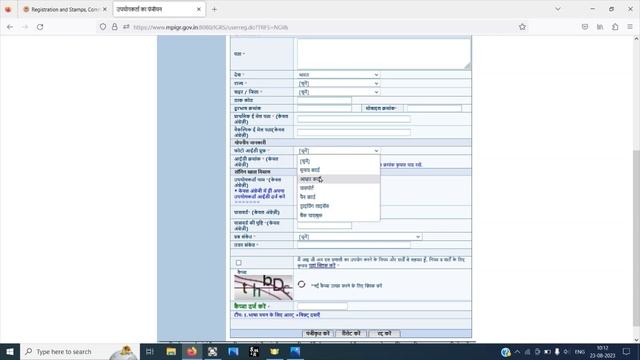This screenshot has width=640, height=360.
Task: Open Task View on the taskbar
Action: pyautogui.click(x=149, y=351)
